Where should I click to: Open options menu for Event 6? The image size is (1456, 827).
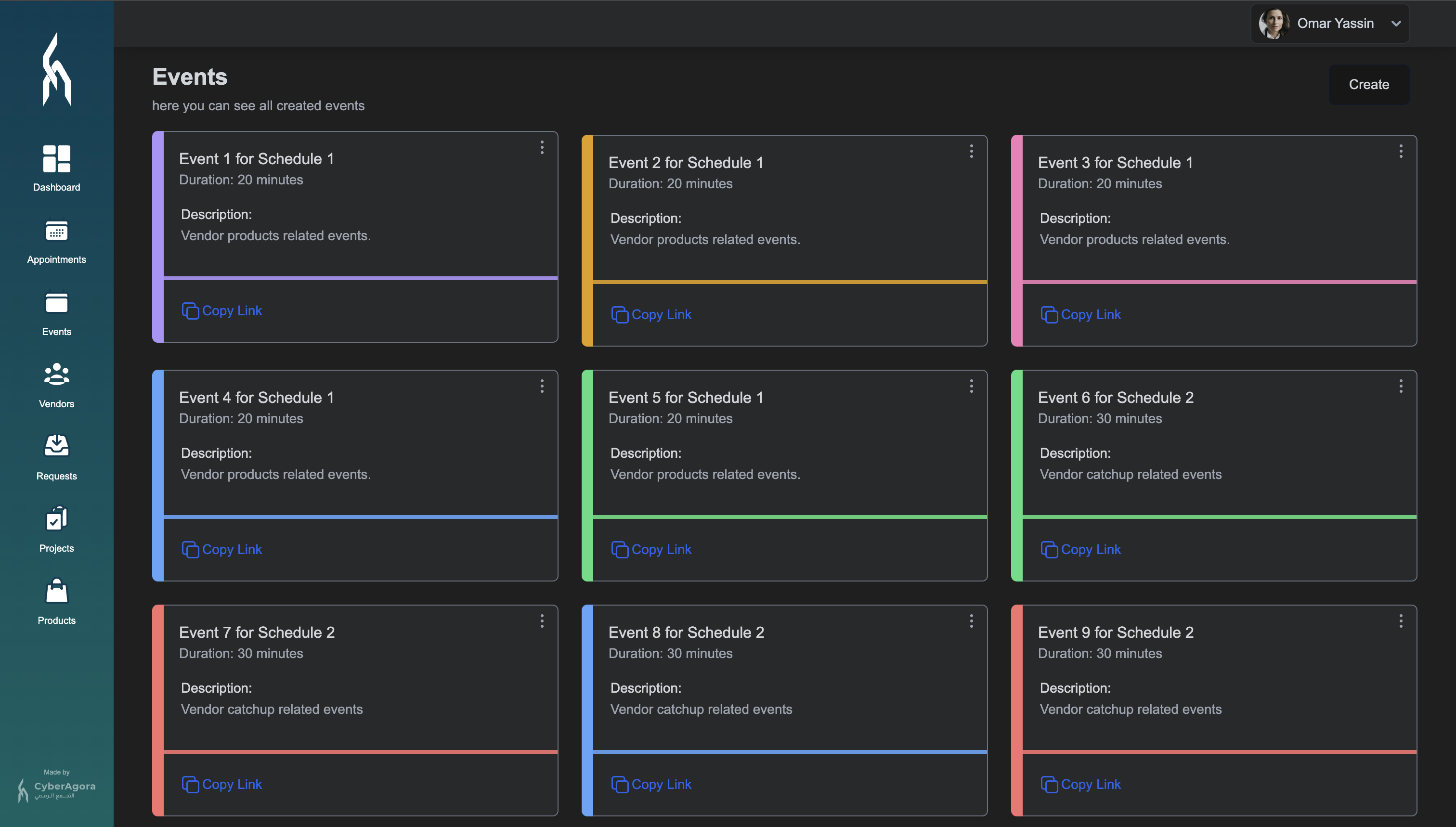(x=1401, y=386)
